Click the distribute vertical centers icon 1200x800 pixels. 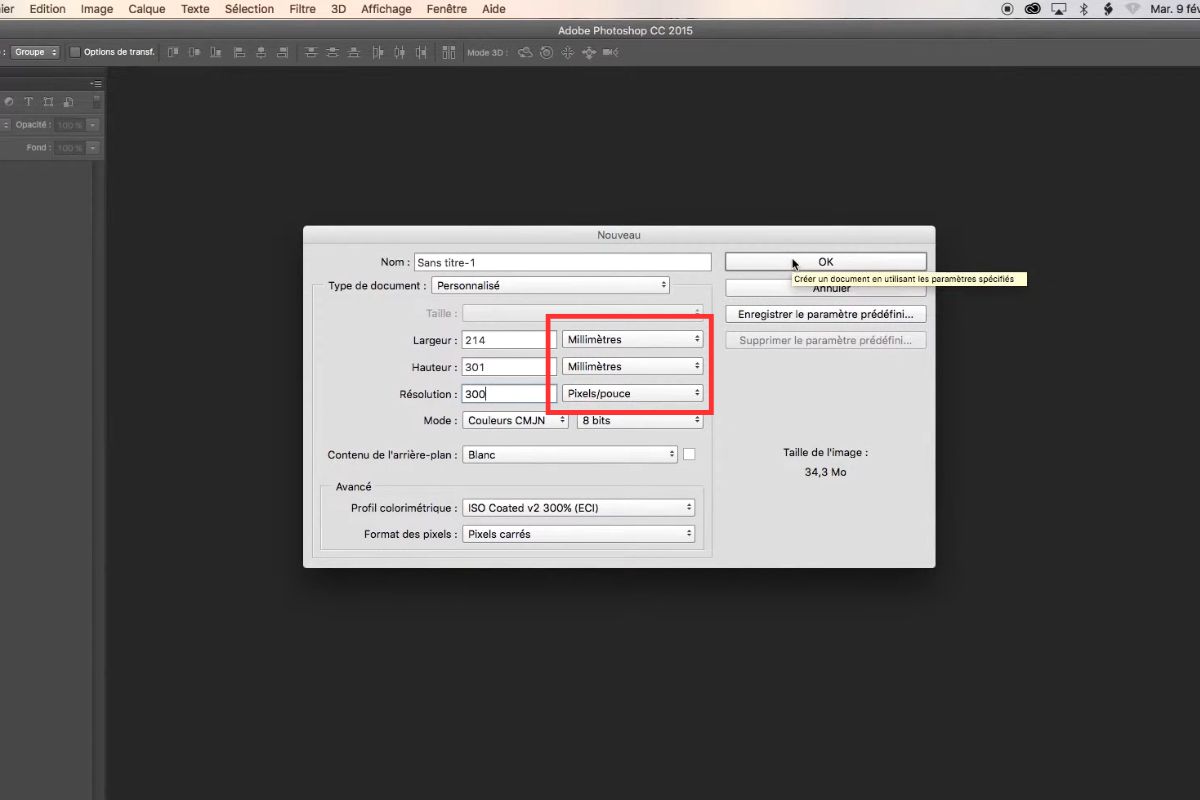332,52
